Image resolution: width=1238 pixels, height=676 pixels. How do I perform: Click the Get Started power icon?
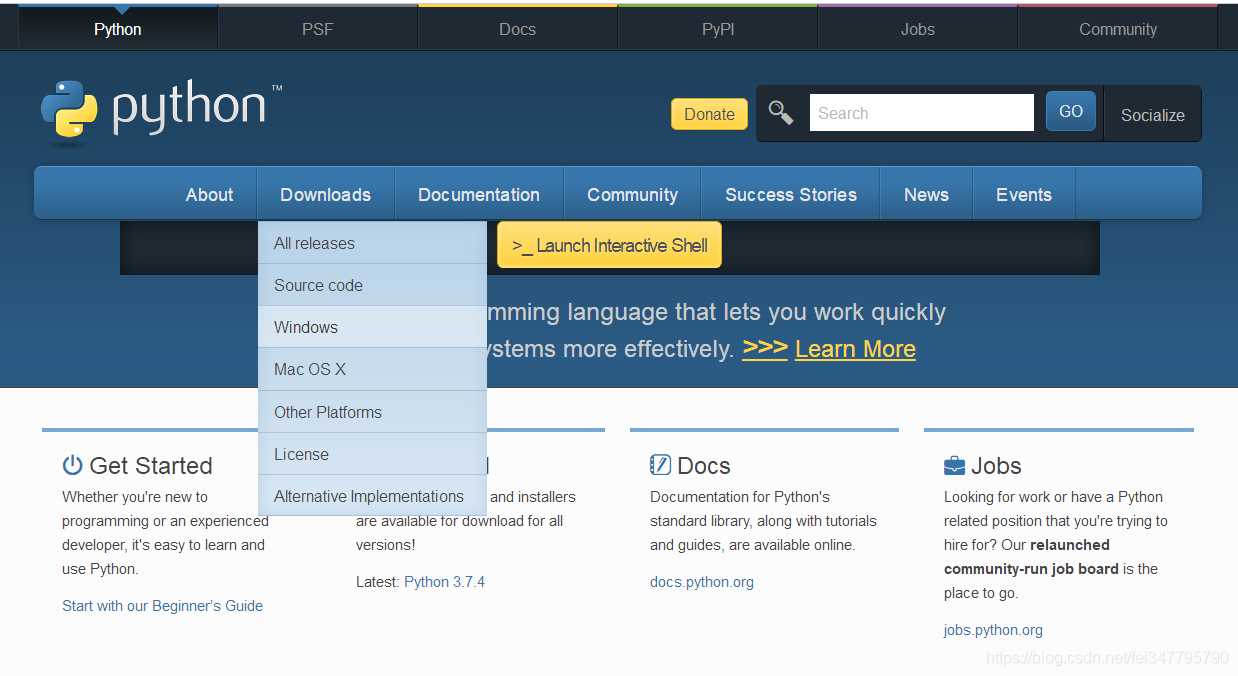point(72,465)
